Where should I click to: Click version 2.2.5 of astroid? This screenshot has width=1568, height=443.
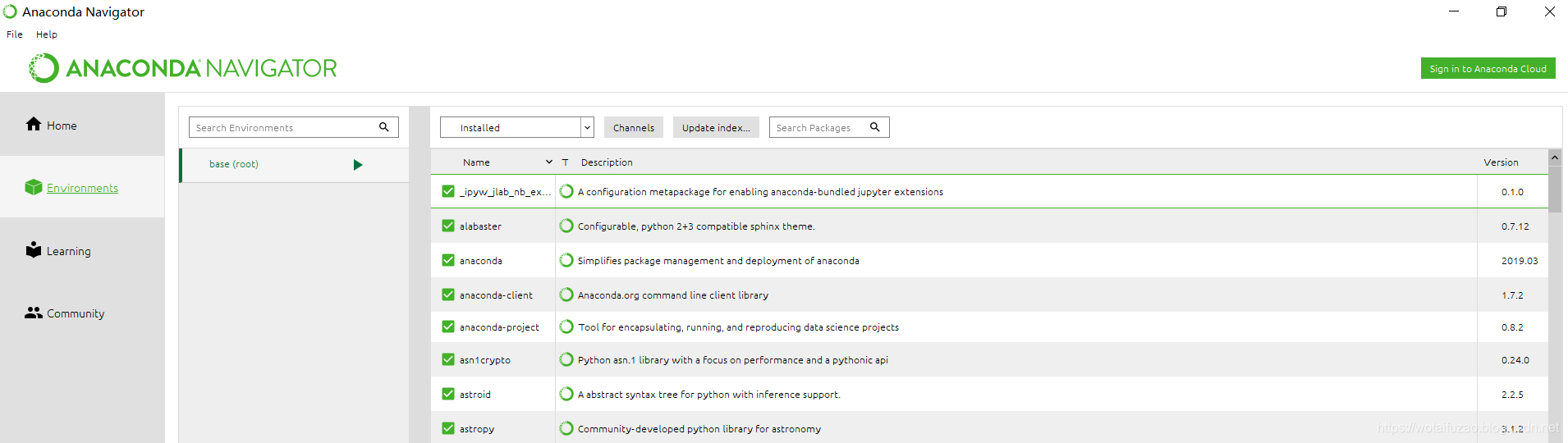point(1512,395)
